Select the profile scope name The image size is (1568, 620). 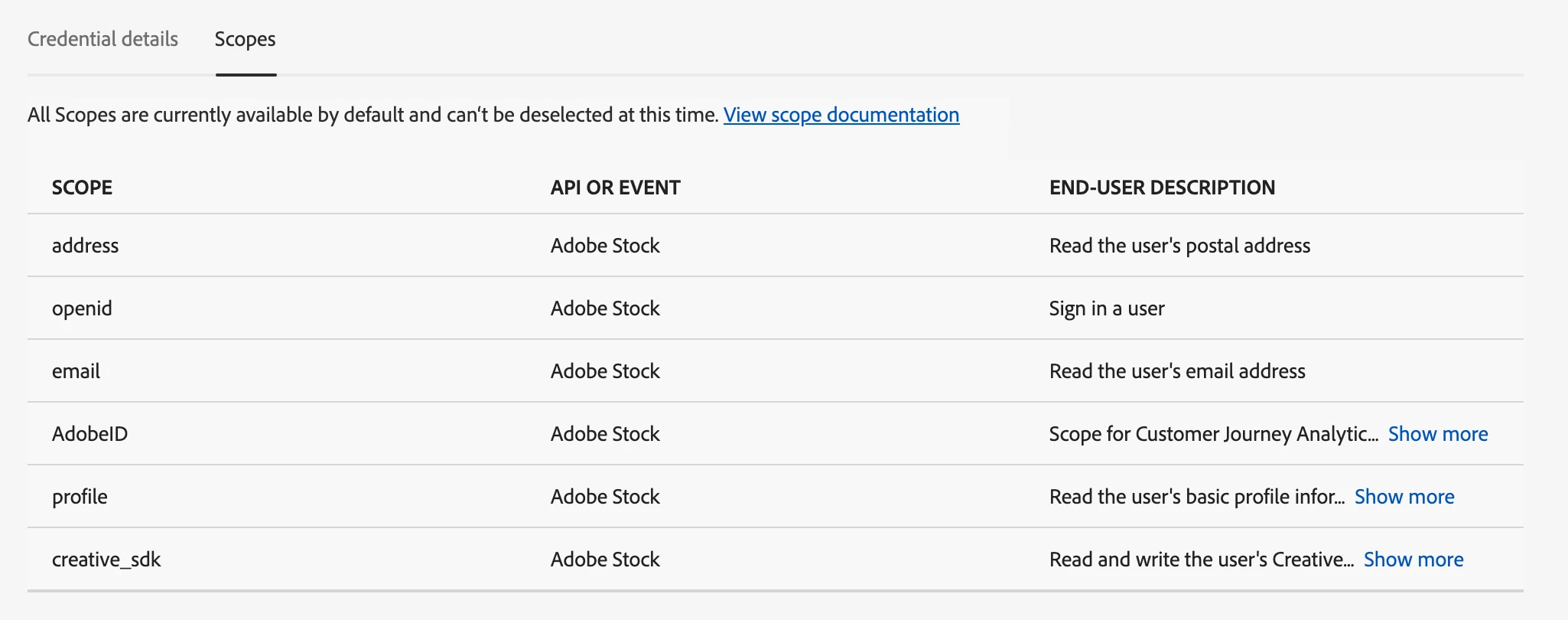(x=80, y=497)
